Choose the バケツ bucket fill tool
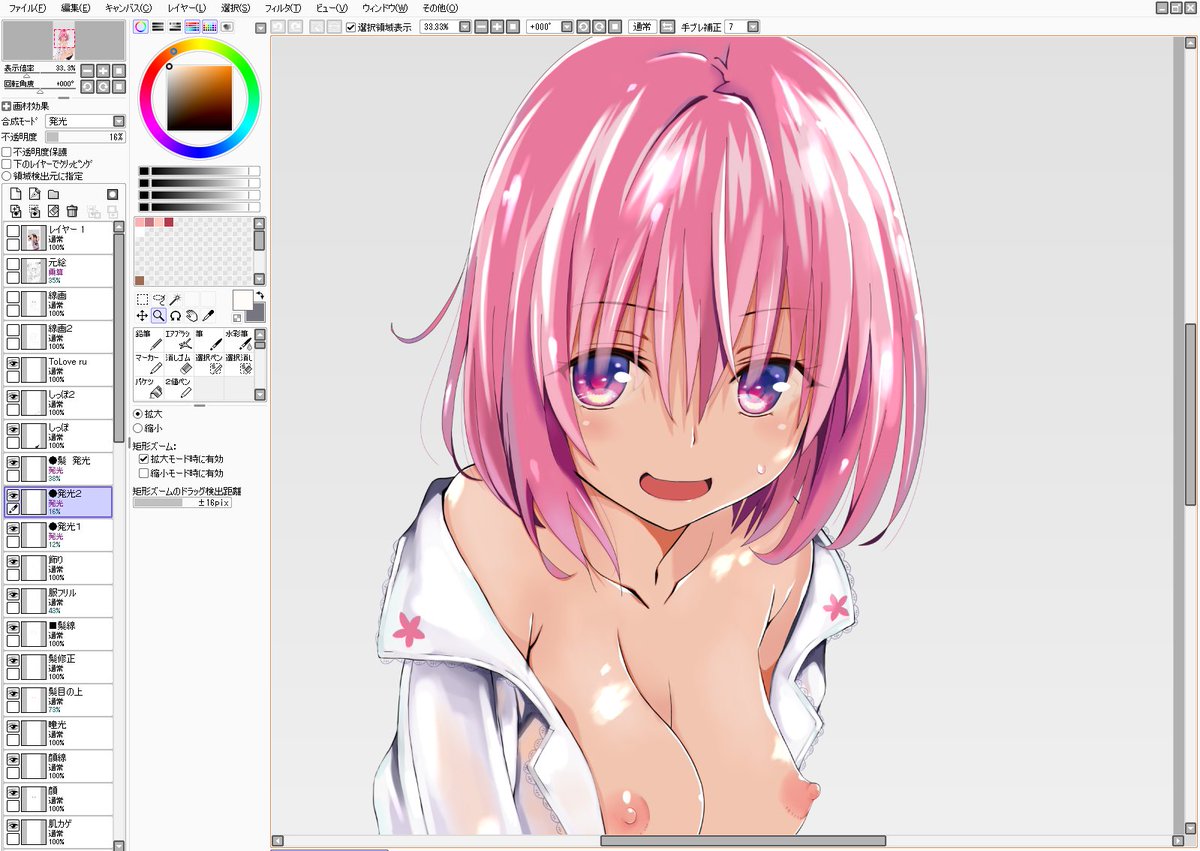 (148, 388)
